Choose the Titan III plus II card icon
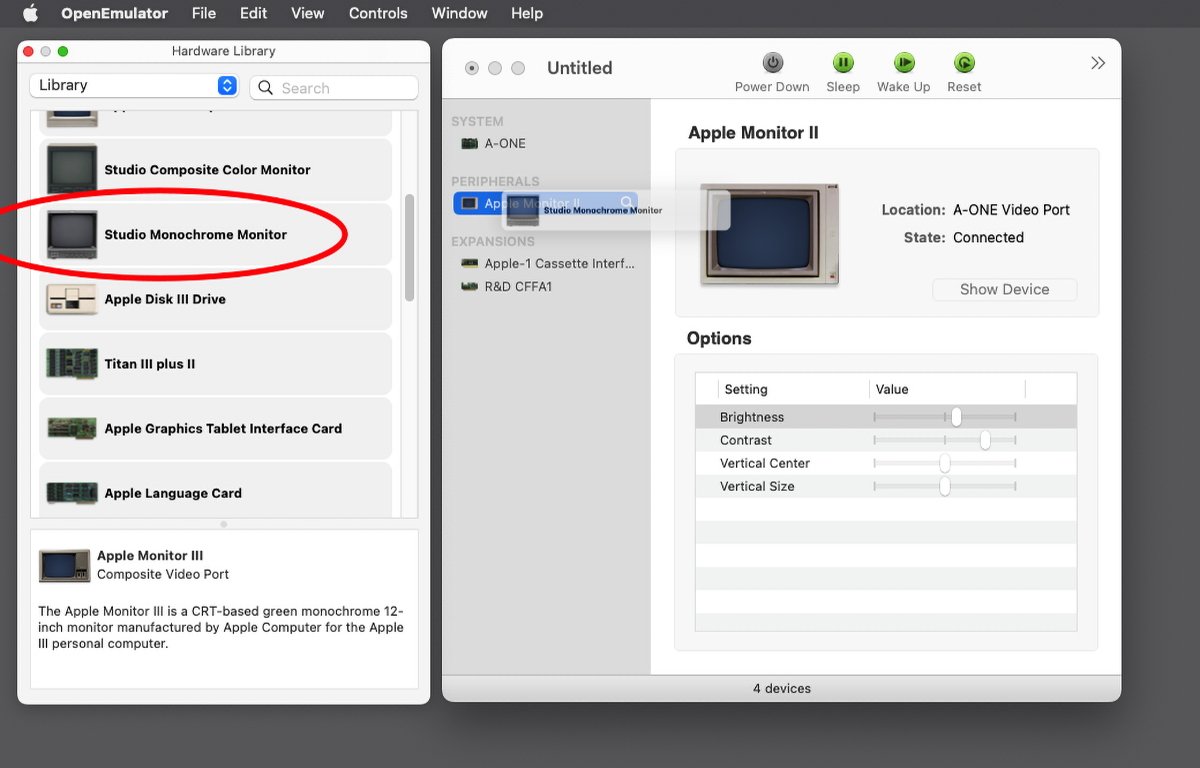 72,364
